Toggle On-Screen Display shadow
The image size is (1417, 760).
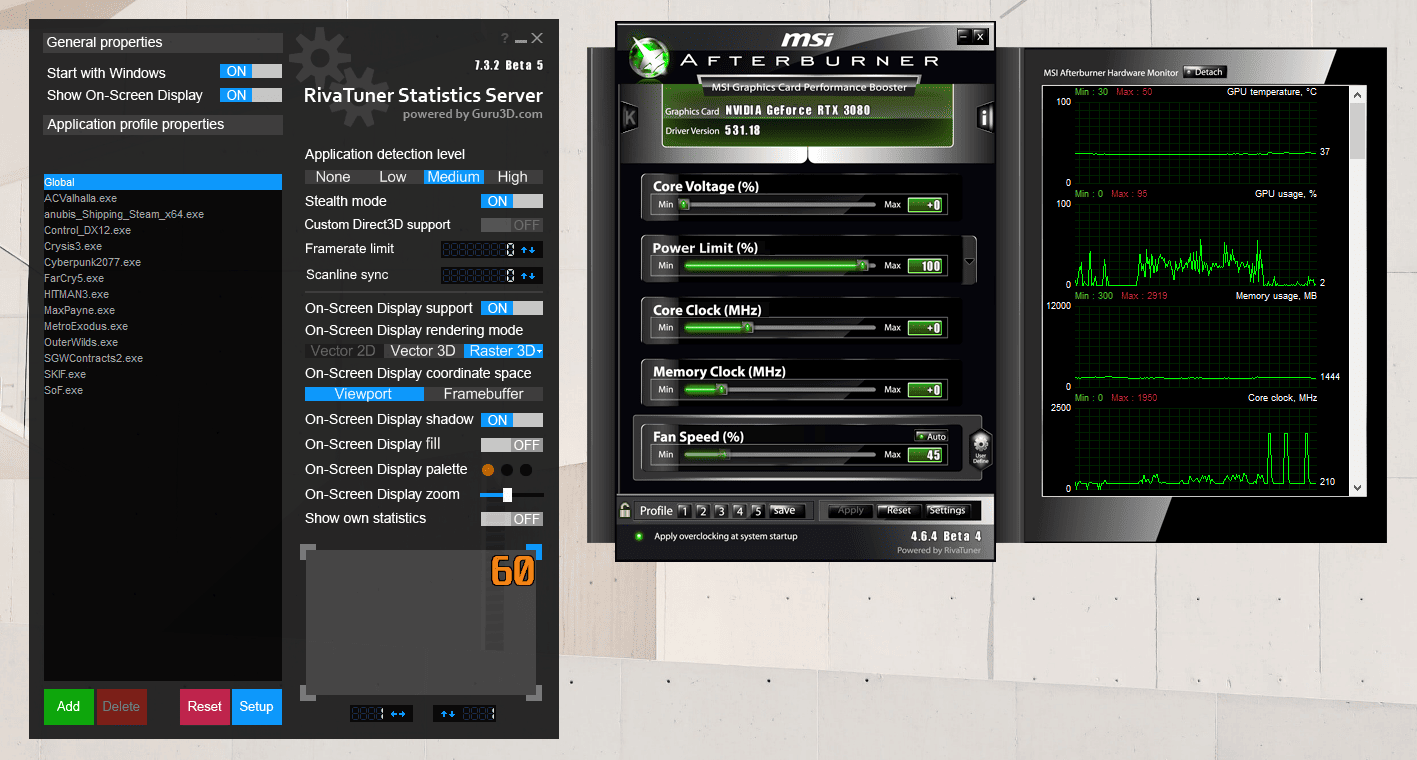click(512, 420)
